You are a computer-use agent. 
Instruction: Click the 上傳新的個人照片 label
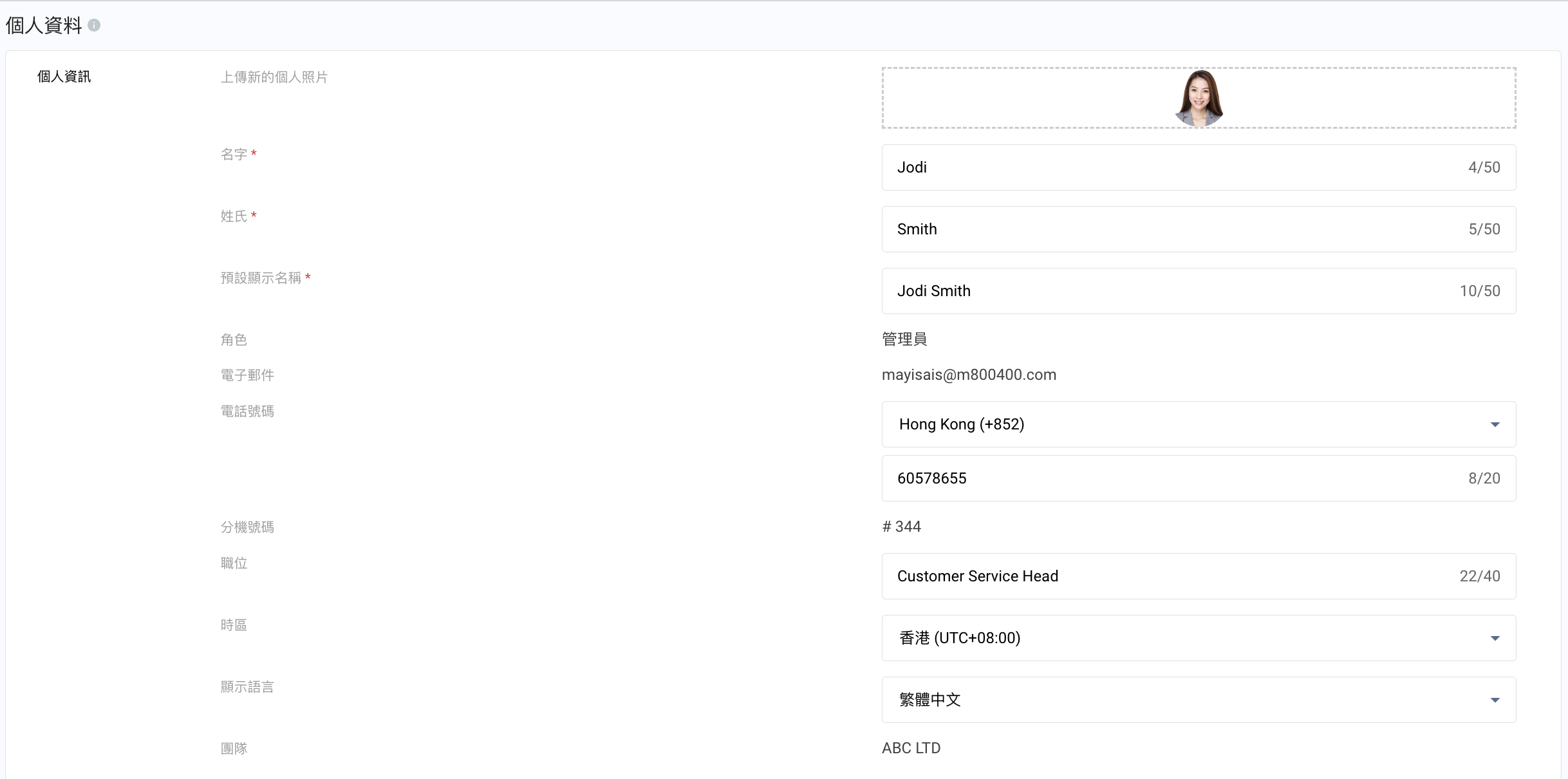[274, 77]
